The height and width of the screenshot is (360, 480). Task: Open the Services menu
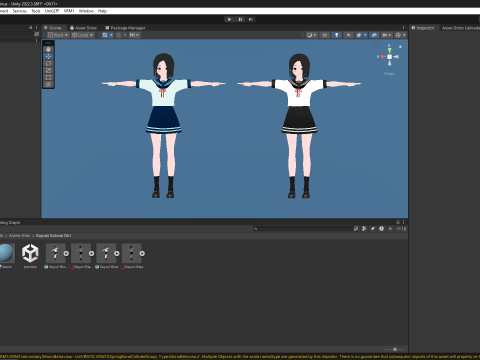click(x=20, y=11)
